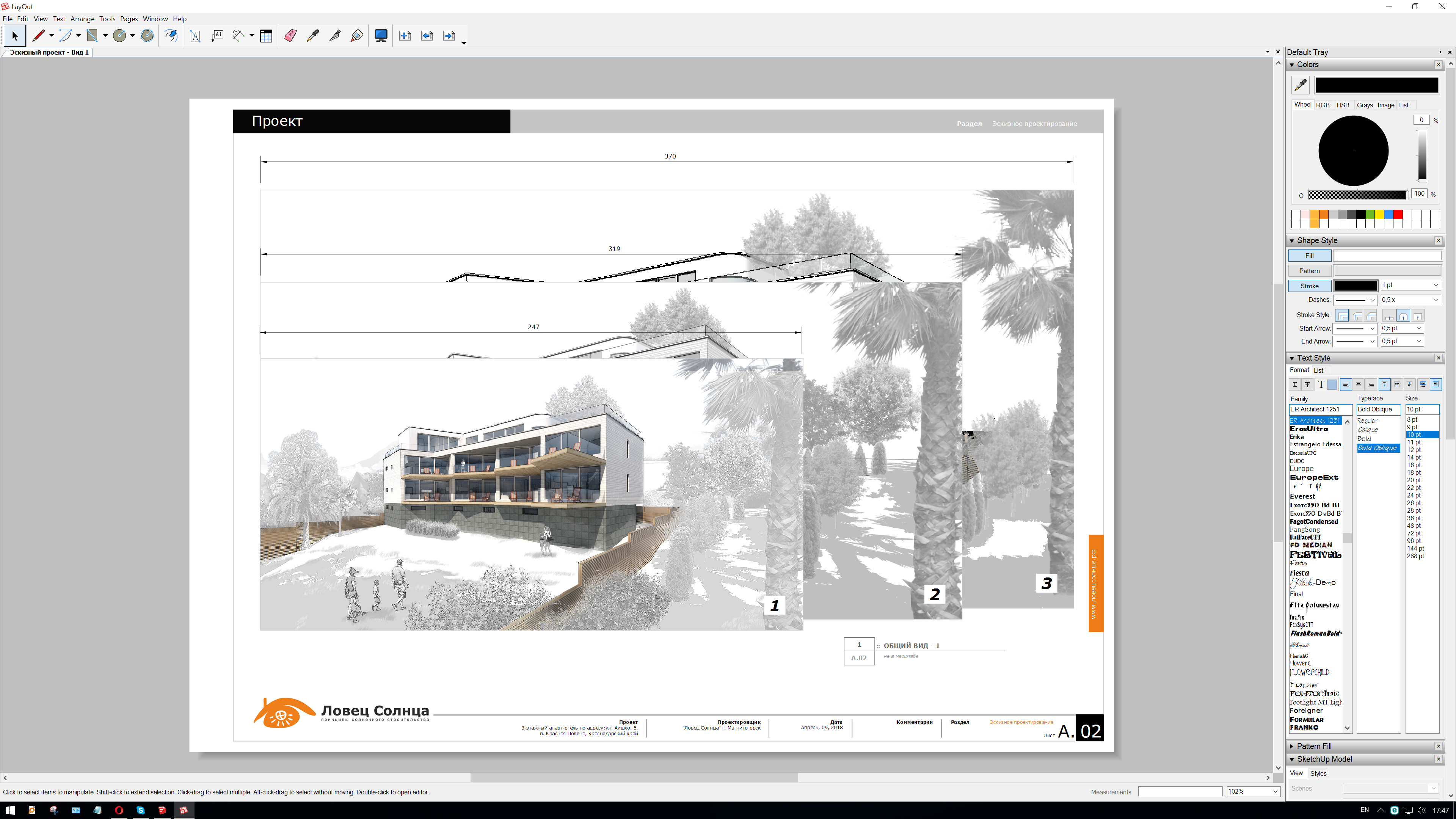Choose the Join glue tool
Screen dimensions: 1456x819
(357, 36)
